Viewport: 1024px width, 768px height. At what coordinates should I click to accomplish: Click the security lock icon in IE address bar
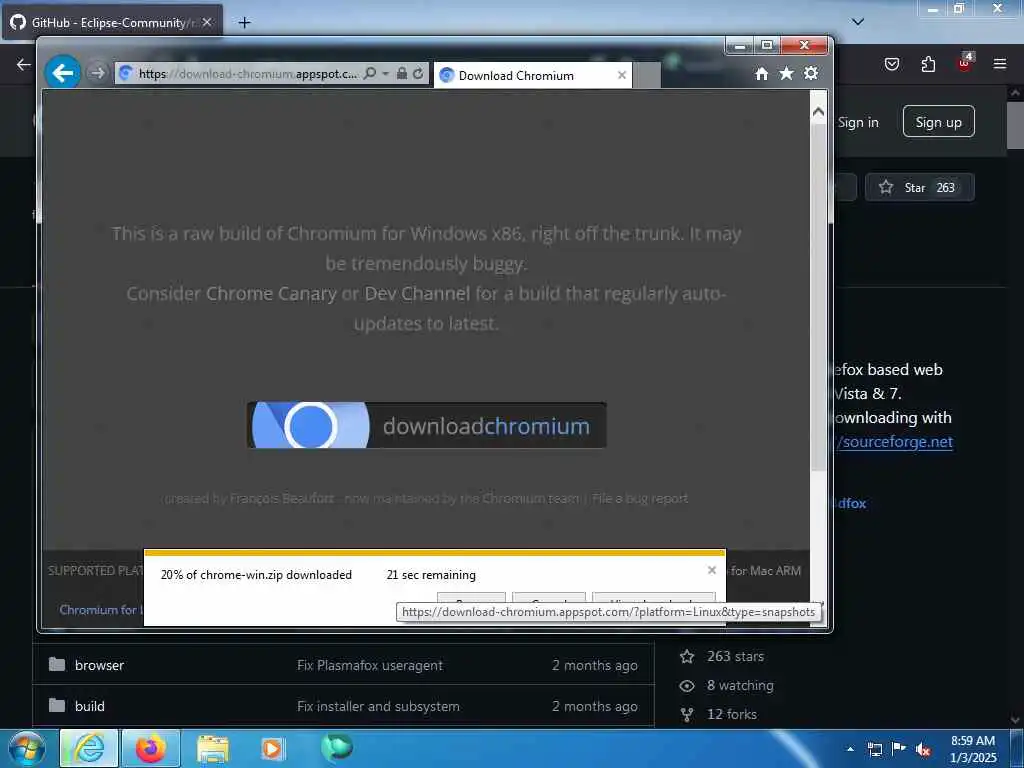tap(402, 73)
